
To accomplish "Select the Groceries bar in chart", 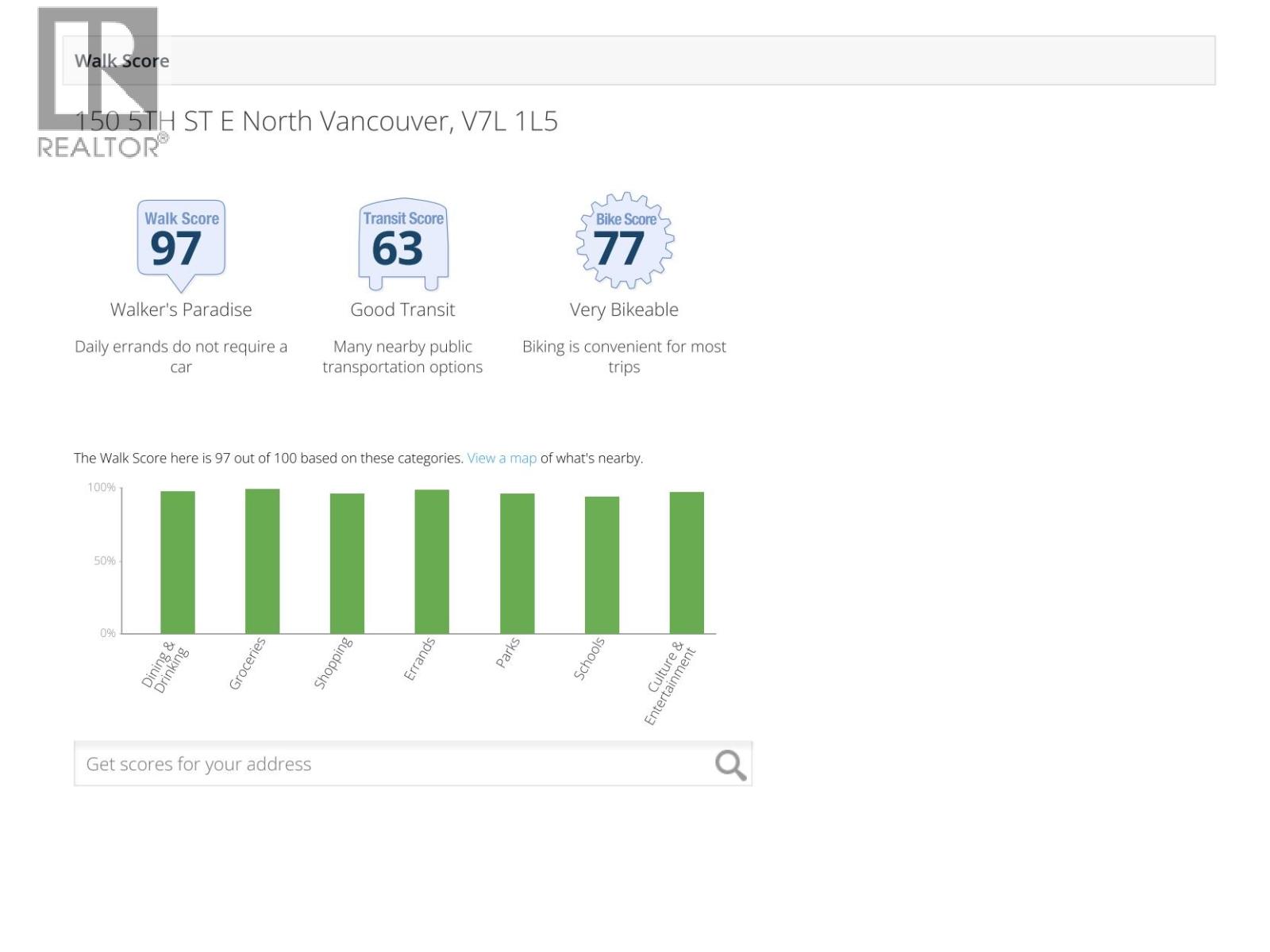I will pyautogui.click(x=262, y=561).
